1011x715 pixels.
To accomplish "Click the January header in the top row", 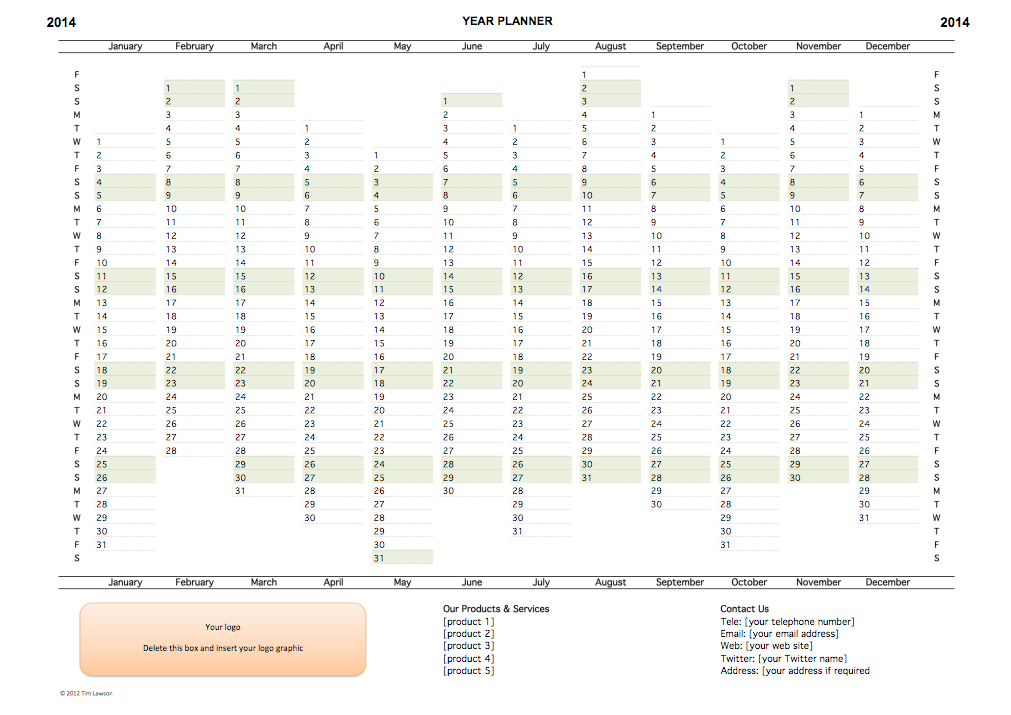I will pos(125,46).
